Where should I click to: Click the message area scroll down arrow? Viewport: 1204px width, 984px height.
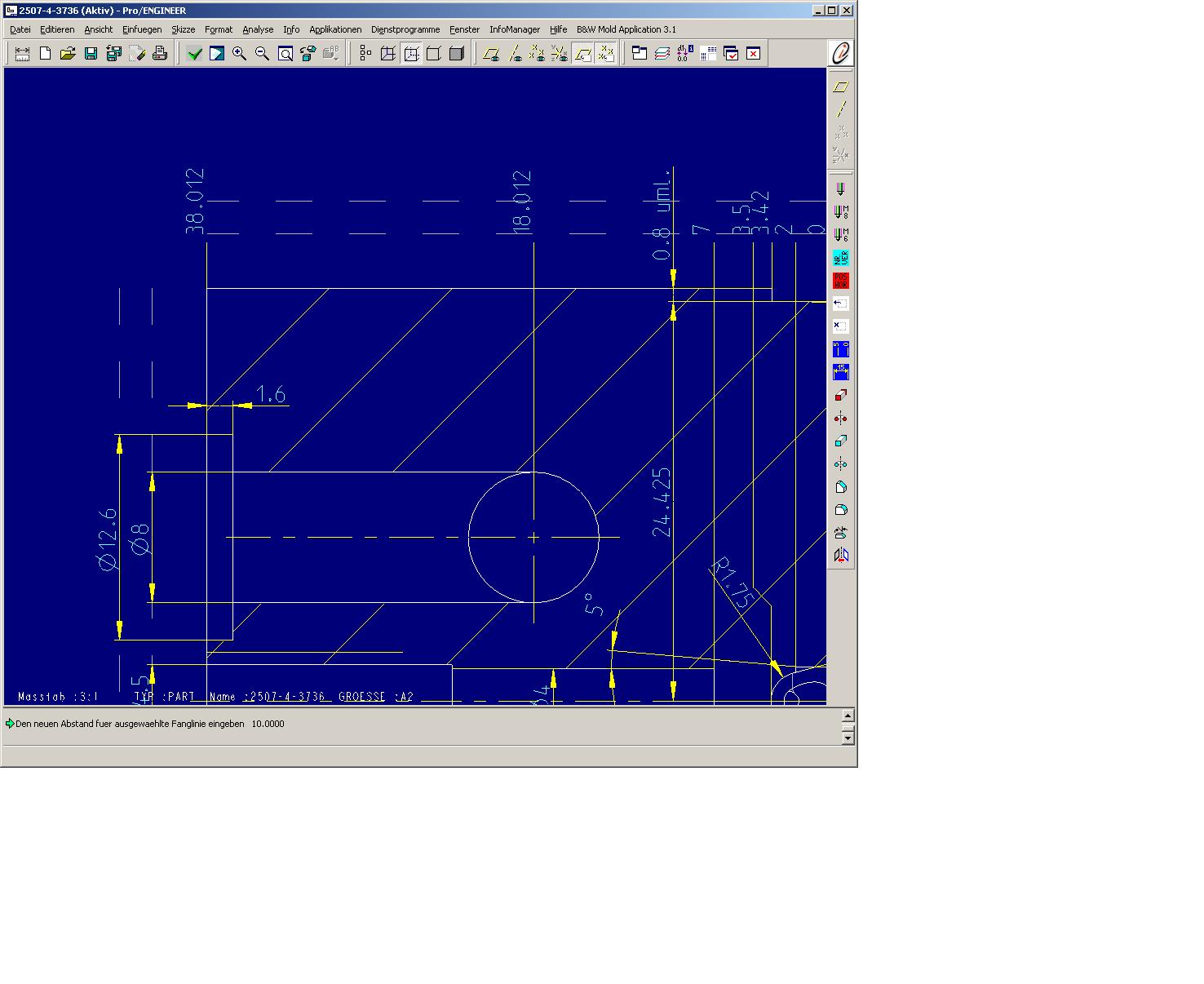pos(848,738)
